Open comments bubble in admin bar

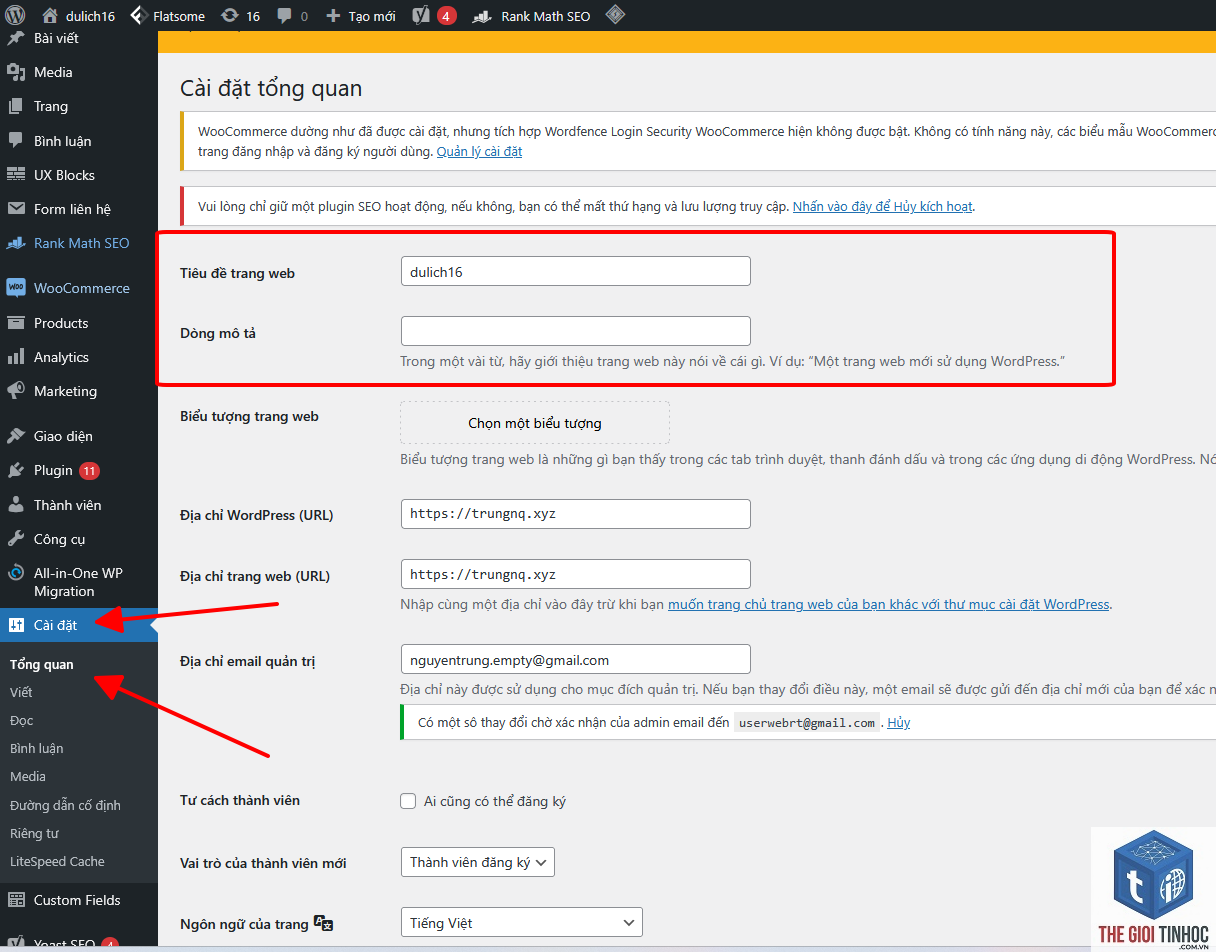point(285,16)
